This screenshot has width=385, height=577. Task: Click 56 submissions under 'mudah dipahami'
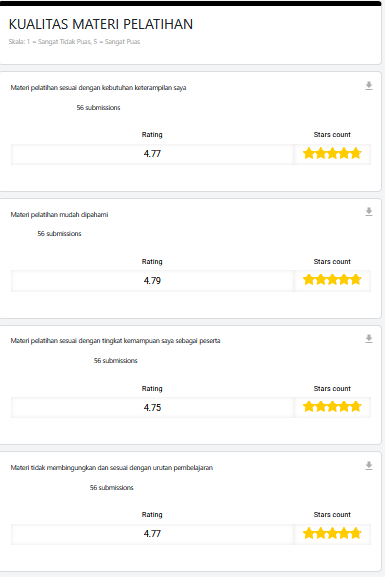pyautogui.click(x=59, y=234)
